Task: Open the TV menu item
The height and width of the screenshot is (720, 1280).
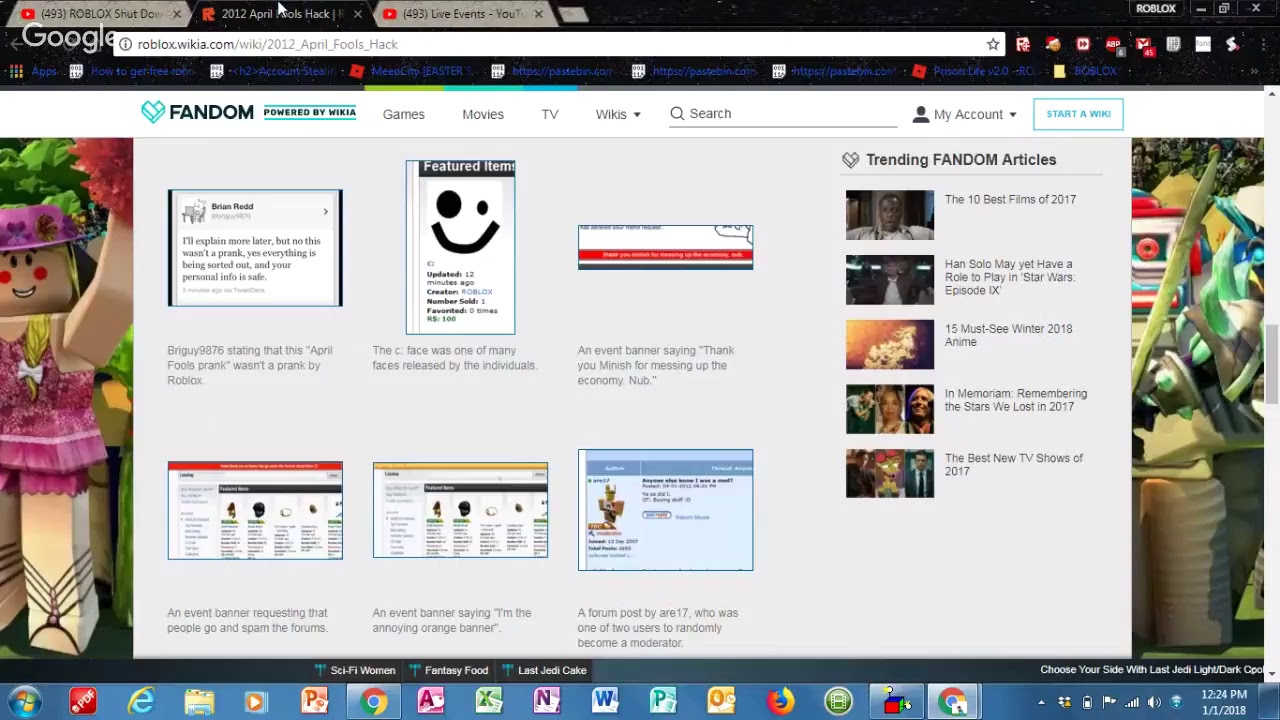Action: (x=550, y=114)
